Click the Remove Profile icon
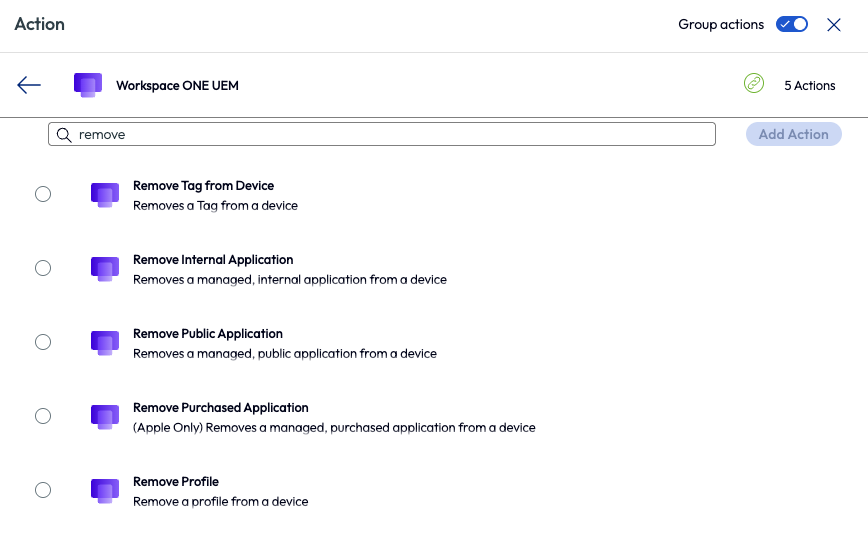Screen dimensions: 868x551 coord(105,491)
